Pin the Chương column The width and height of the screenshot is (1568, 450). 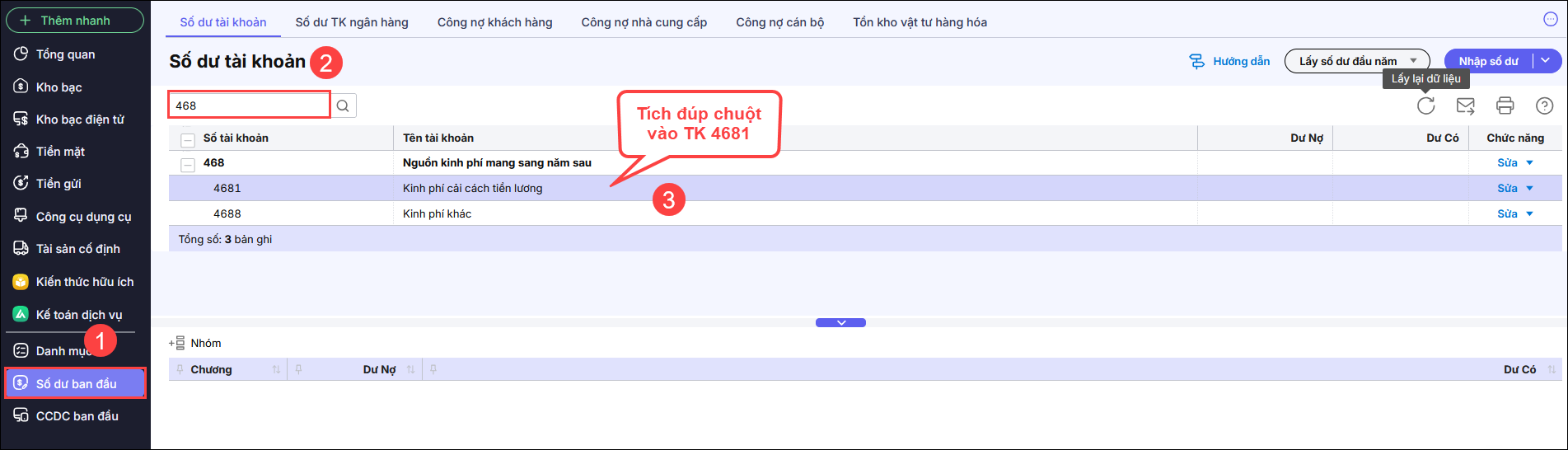click(x=179, y=370)
